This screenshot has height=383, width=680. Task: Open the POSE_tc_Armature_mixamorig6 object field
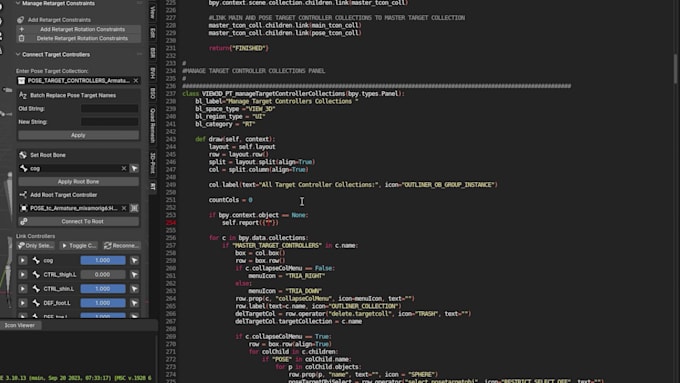click(73, 208)
